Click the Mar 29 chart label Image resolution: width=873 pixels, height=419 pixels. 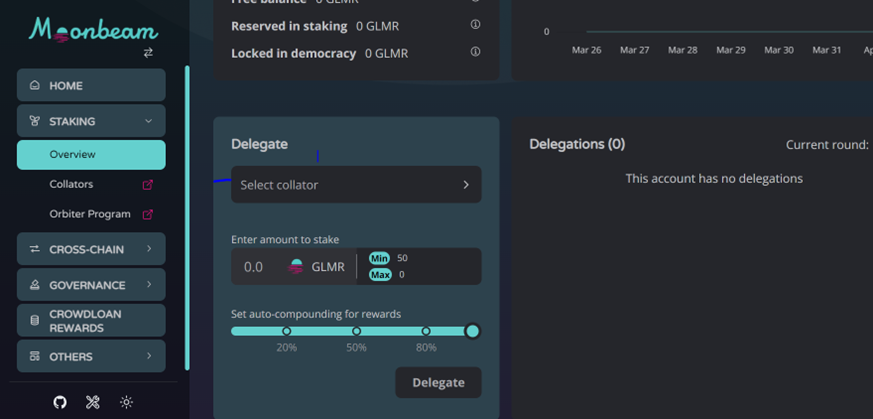(x=731, y=50)
